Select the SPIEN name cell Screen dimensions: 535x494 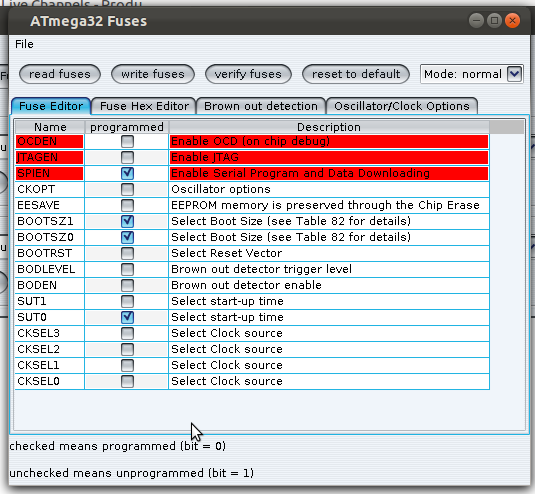pyautogui.click(x=49, y=173)
